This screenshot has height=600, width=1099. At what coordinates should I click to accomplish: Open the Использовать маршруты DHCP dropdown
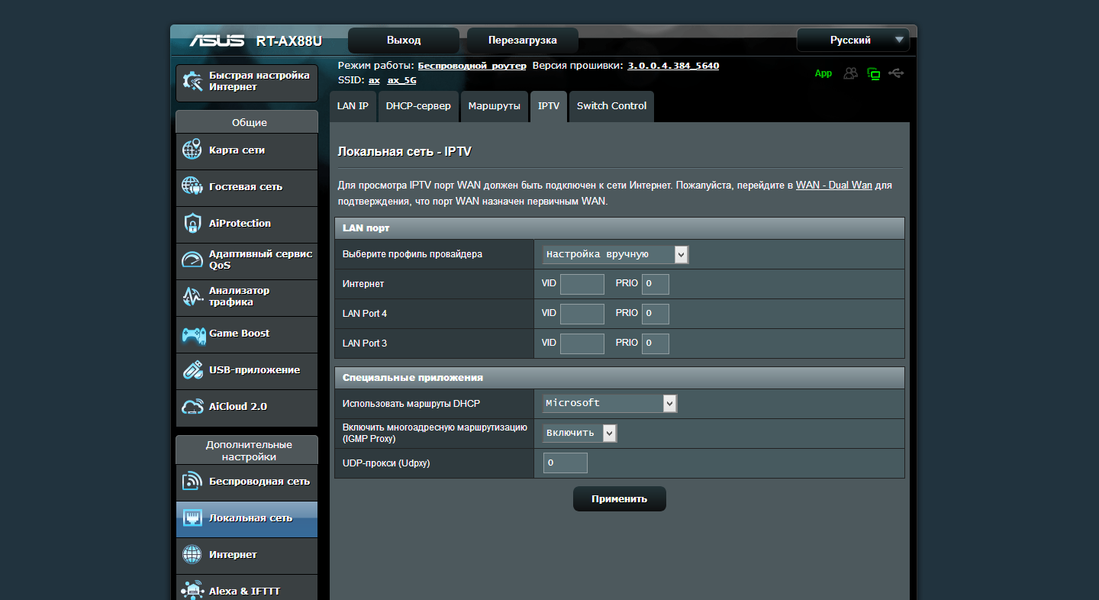[x=610, y=403]
